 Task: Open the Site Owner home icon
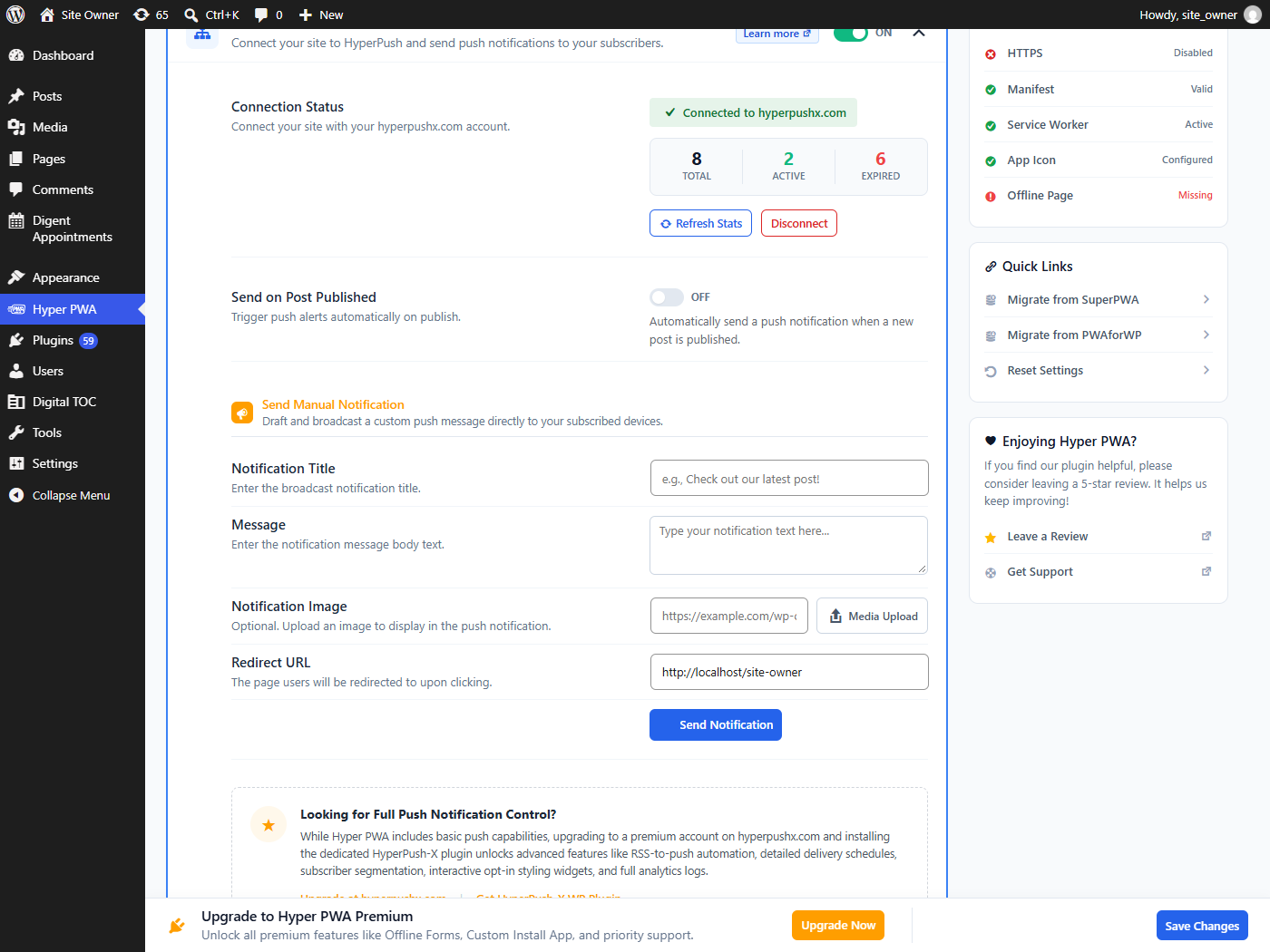47,15
